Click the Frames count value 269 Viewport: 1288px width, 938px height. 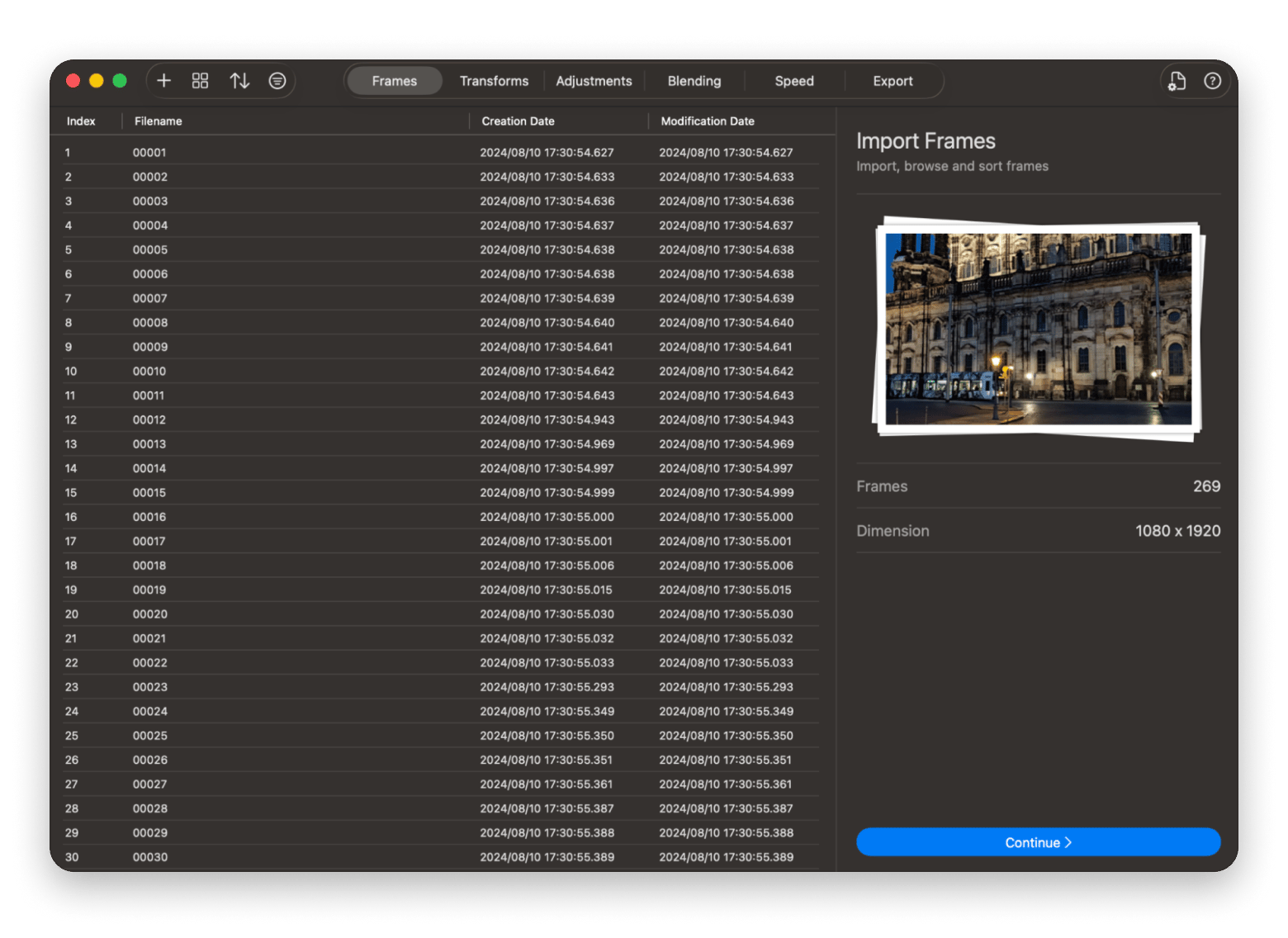1206,486
